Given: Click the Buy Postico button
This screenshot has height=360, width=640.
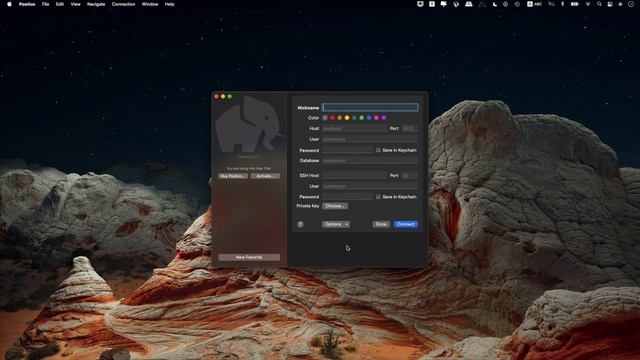Looking at the screenshot, I should tap(233, 176).
